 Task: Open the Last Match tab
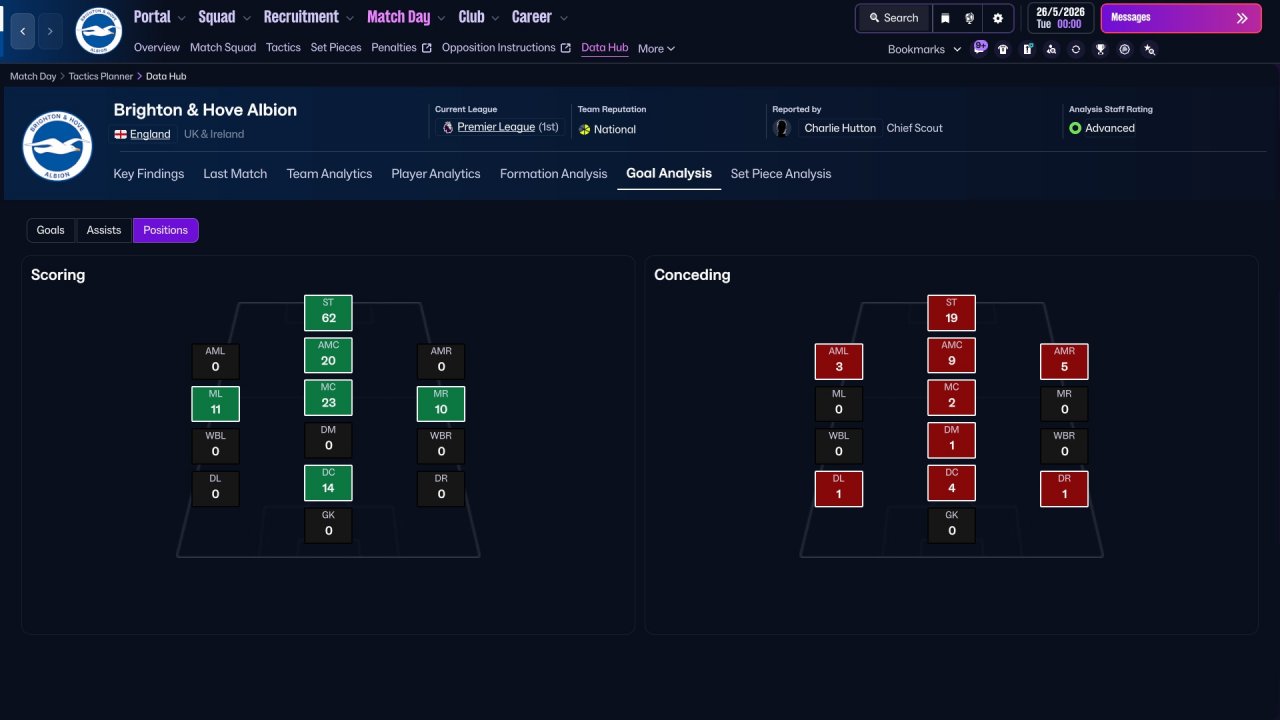click(235, 174)
